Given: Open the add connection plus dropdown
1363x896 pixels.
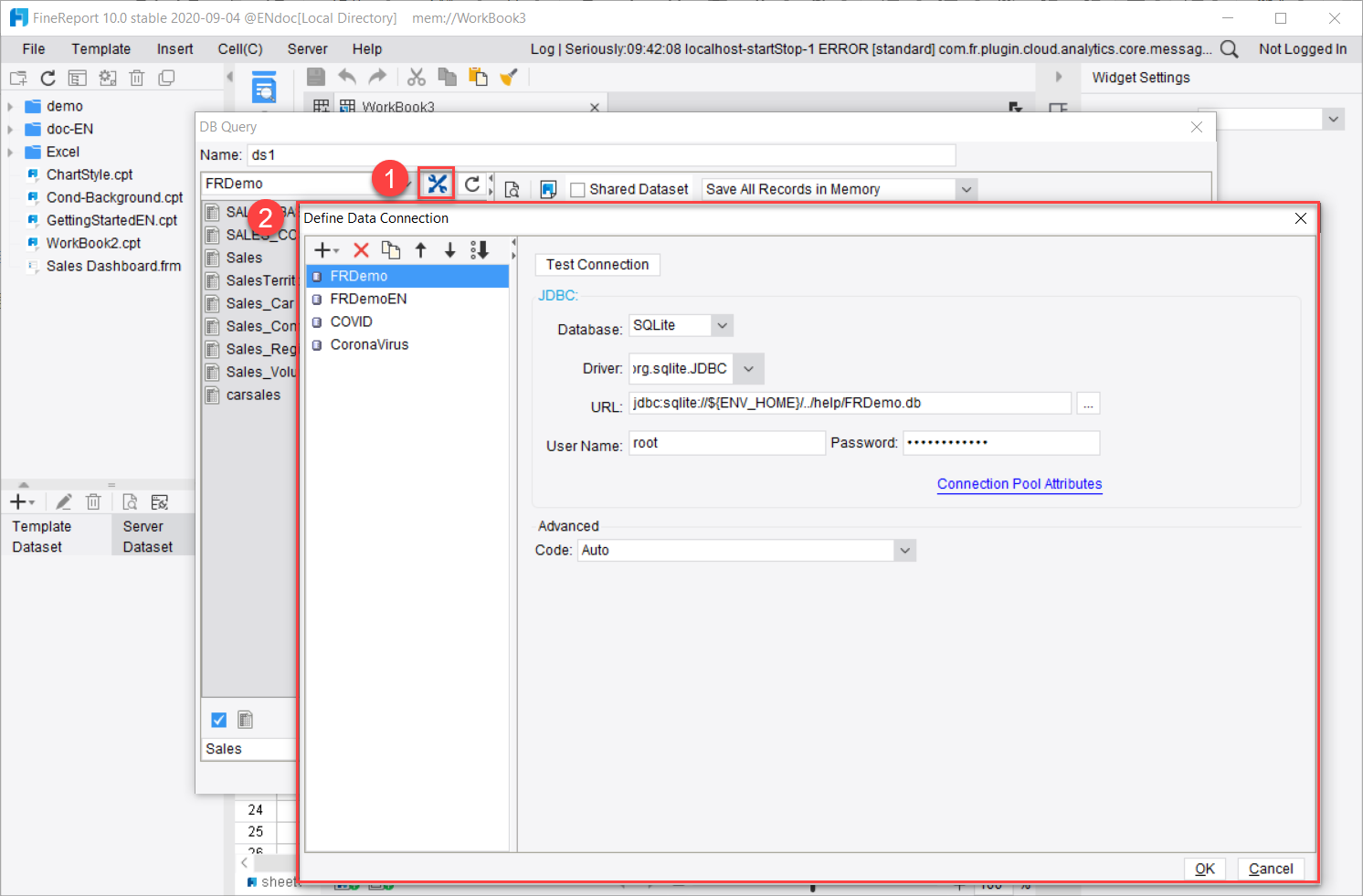Looking at the screenshot, I should [326, 250].
